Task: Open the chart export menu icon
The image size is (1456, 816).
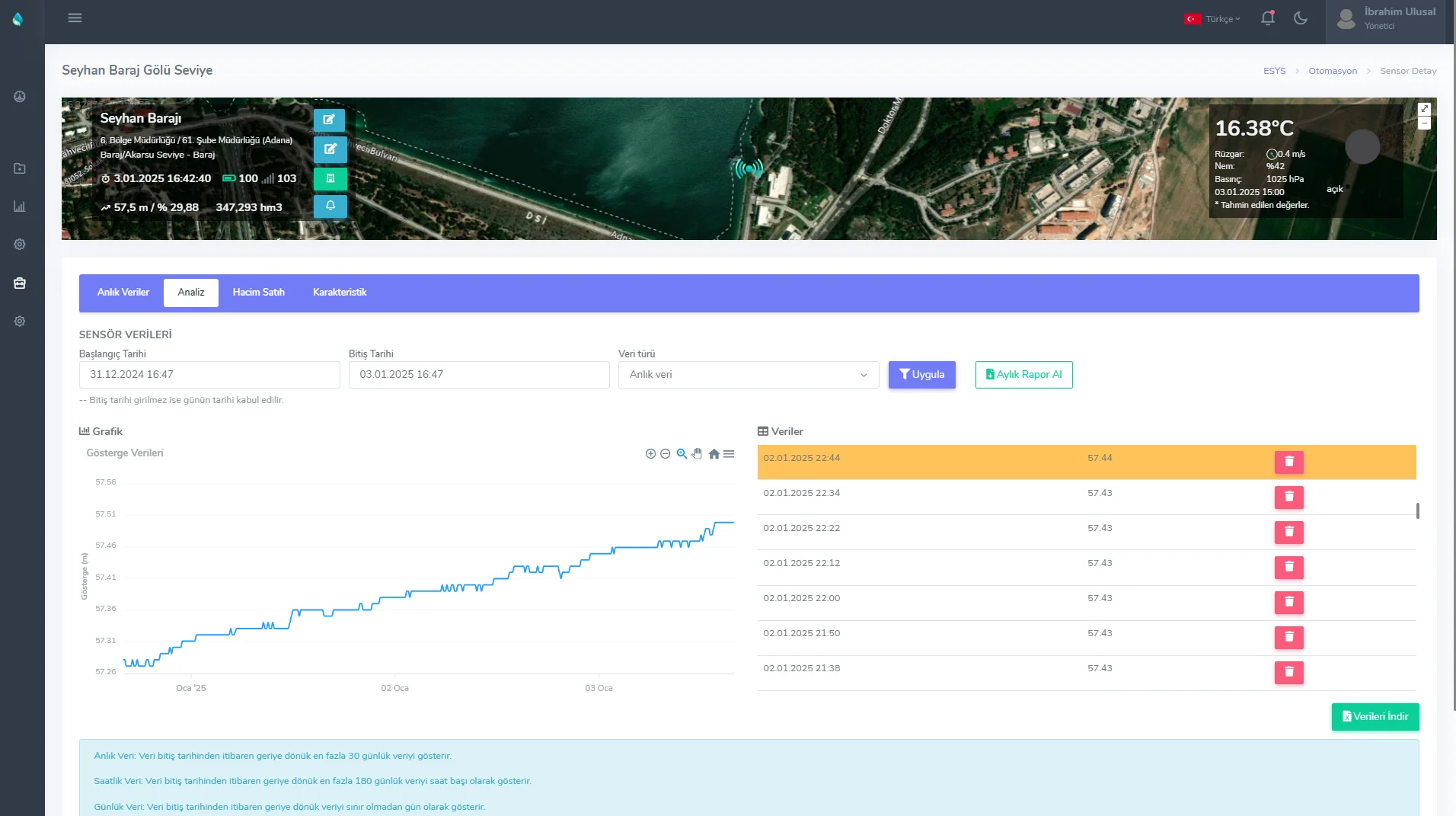Action: 729,454
